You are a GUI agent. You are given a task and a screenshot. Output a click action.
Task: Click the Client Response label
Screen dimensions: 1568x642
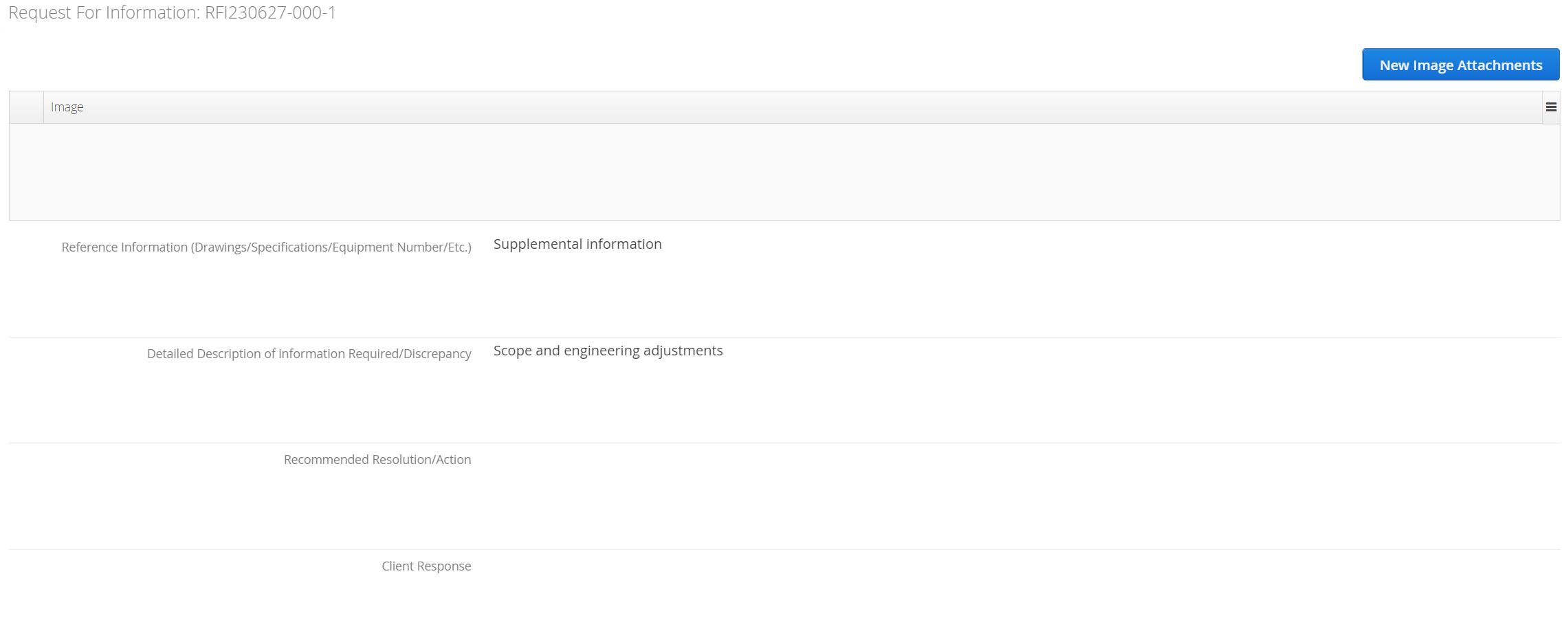426,566
